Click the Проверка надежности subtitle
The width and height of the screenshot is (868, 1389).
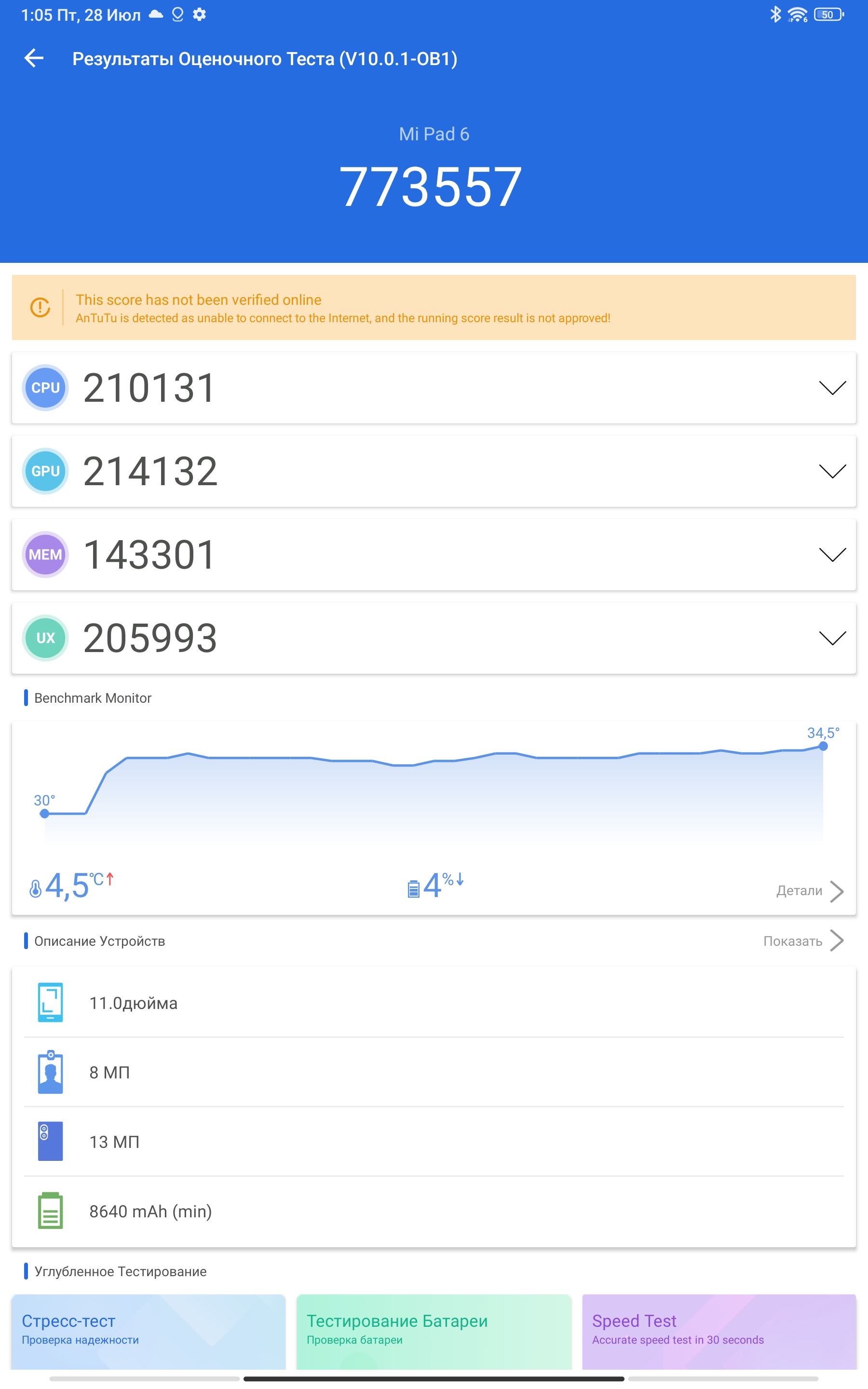81,1340
